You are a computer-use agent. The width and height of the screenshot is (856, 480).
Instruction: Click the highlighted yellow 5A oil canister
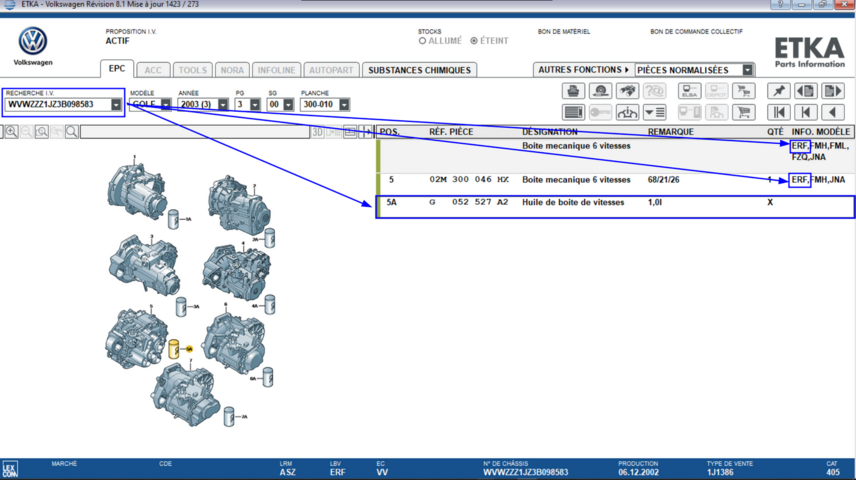coord(174,349)
